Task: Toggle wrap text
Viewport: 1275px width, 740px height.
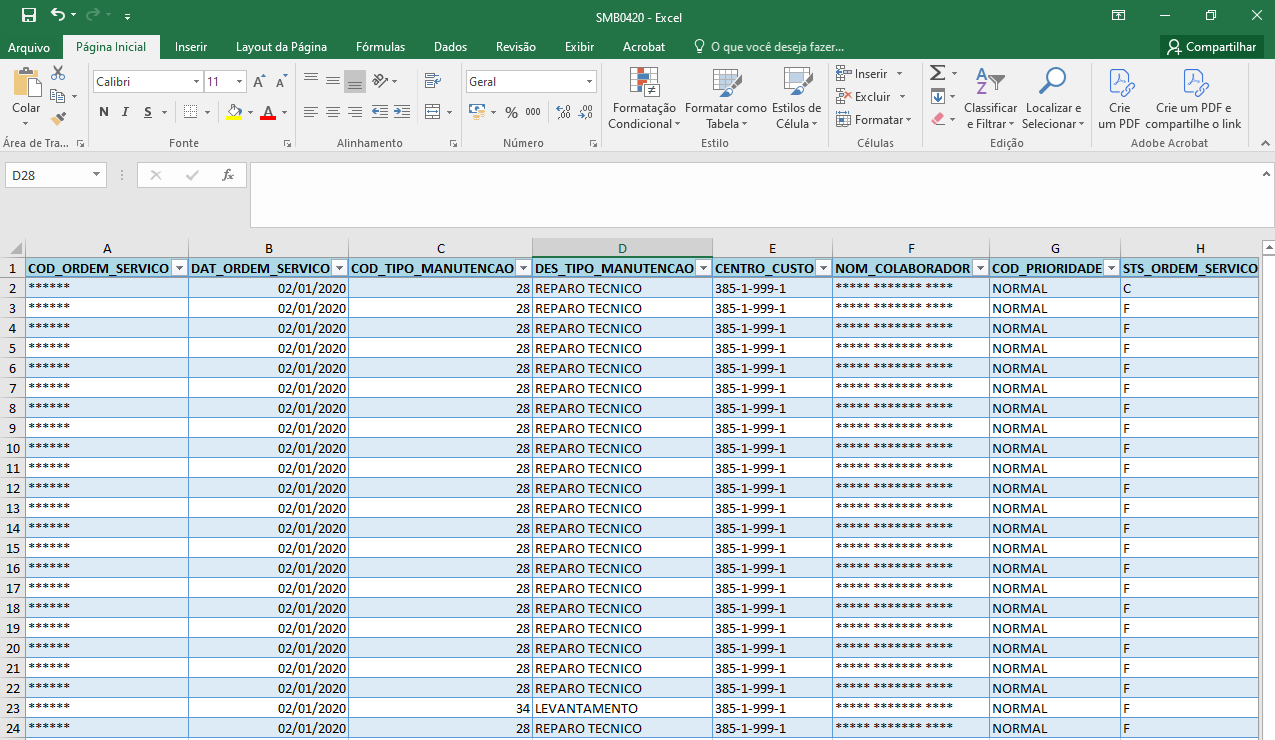Action: [433, 81]
